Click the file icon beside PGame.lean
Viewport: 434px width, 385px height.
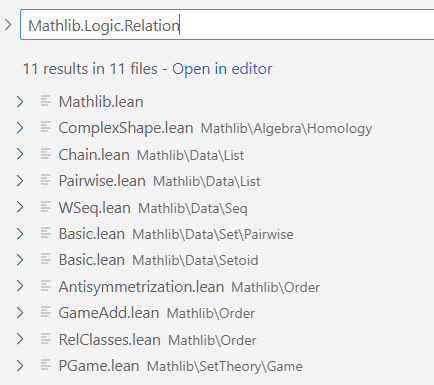click(x=46, y=365)
